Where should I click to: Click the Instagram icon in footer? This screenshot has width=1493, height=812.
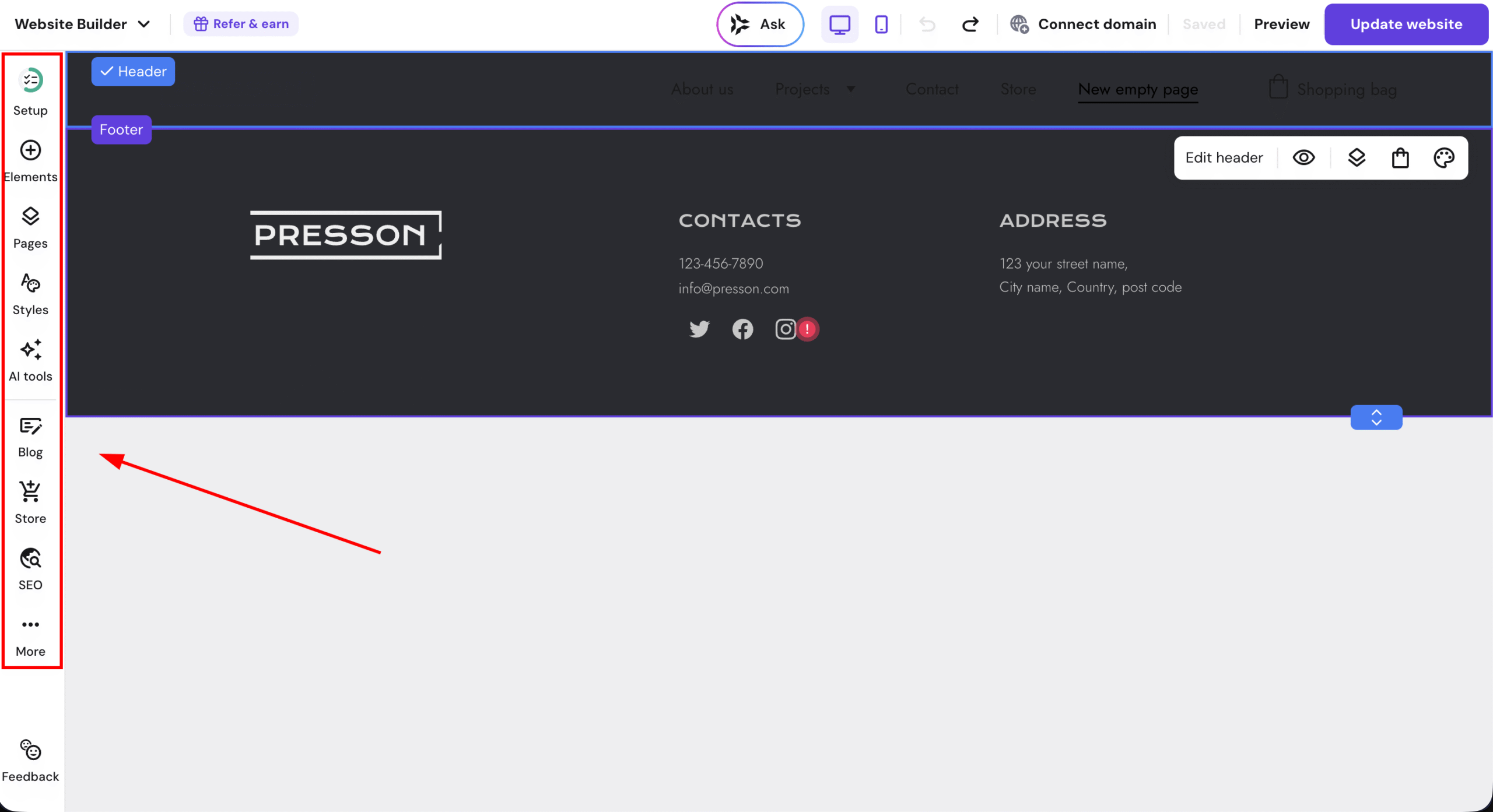[785, 329]
